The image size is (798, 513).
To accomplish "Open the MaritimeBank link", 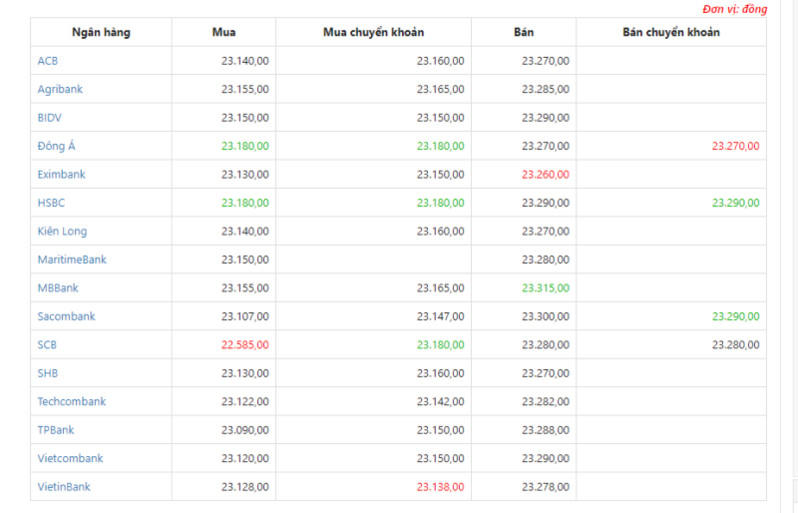I will coord(72,260).
